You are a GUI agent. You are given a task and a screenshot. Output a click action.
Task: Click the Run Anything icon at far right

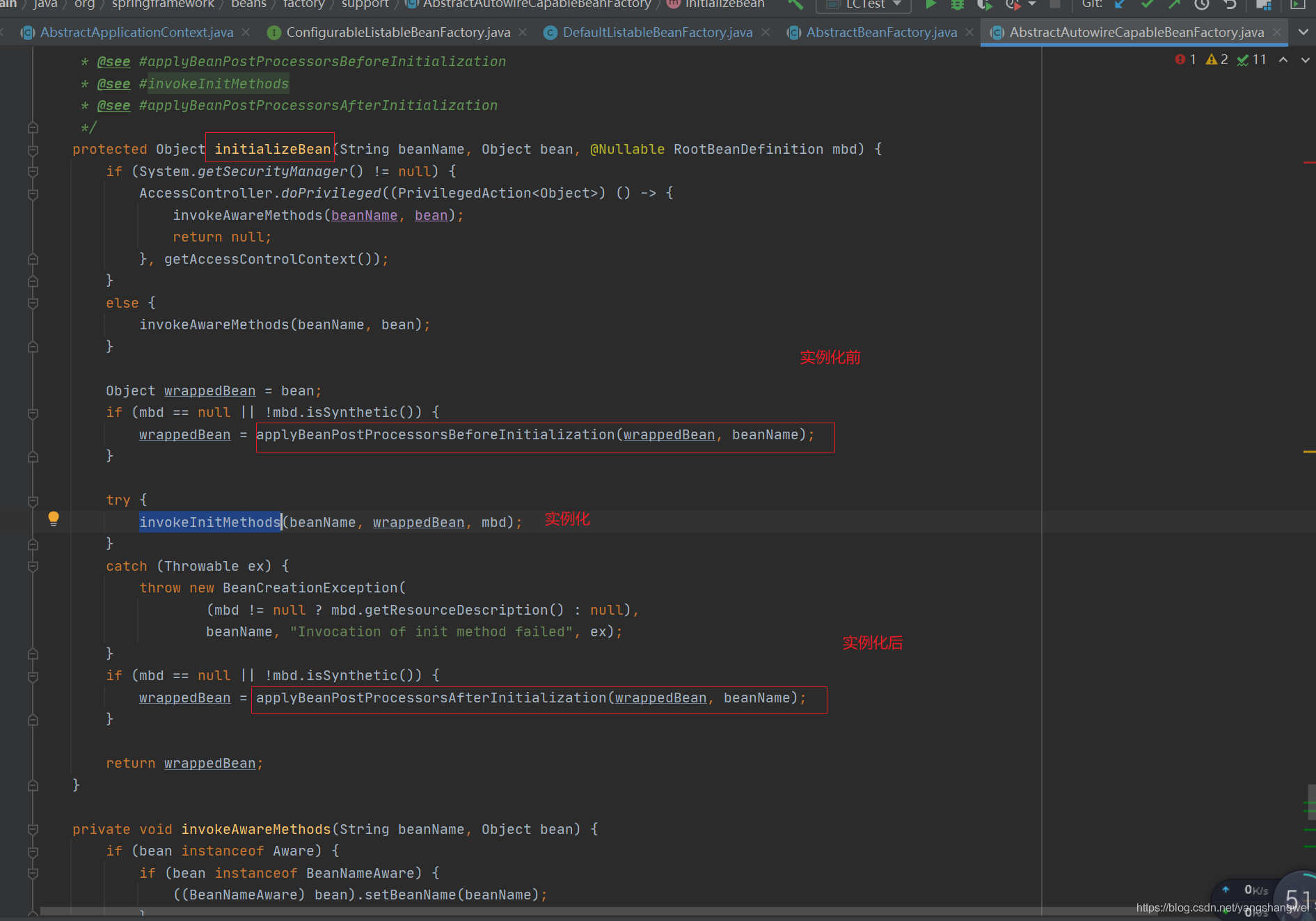1298,4
